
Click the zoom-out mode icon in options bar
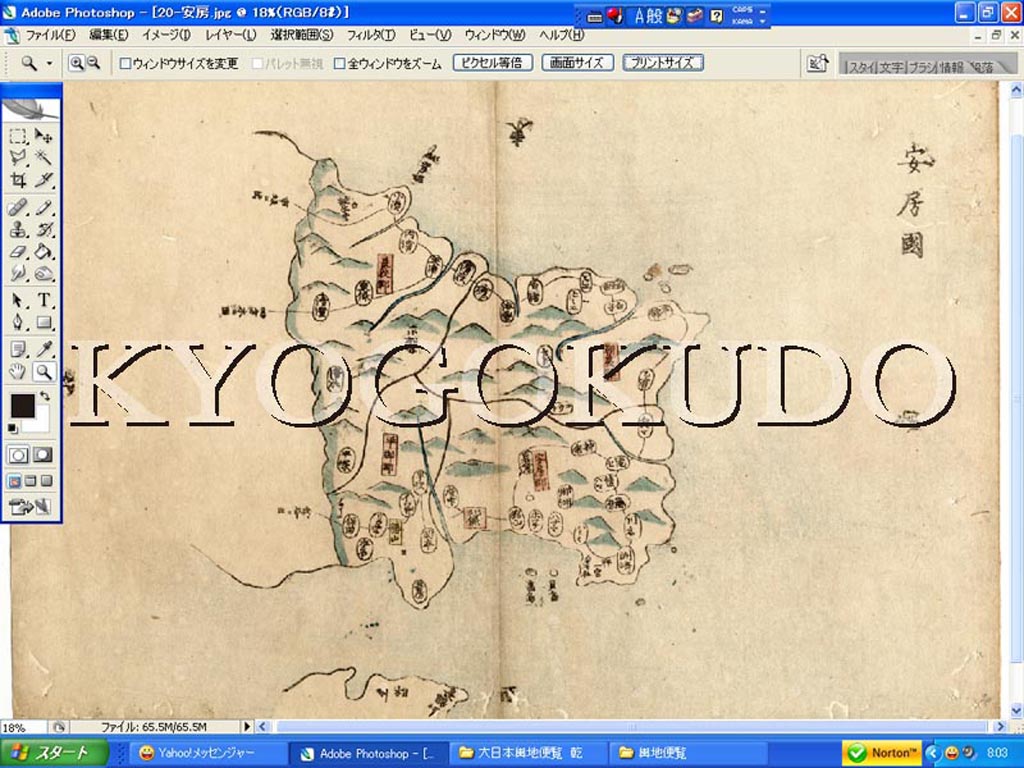[93, 63]
